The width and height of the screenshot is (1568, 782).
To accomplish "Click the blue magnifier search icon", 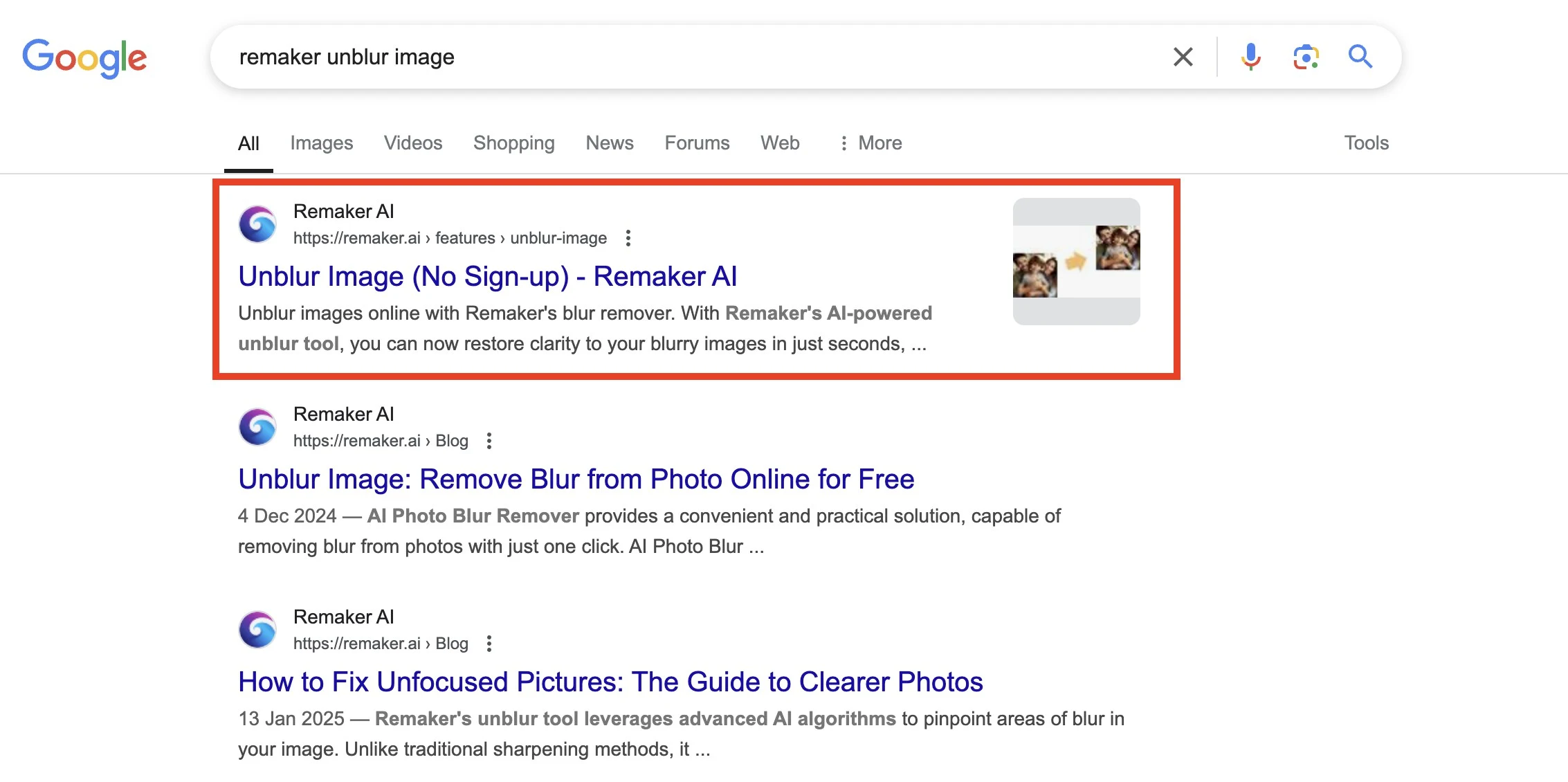I will tap(1360, 57).
